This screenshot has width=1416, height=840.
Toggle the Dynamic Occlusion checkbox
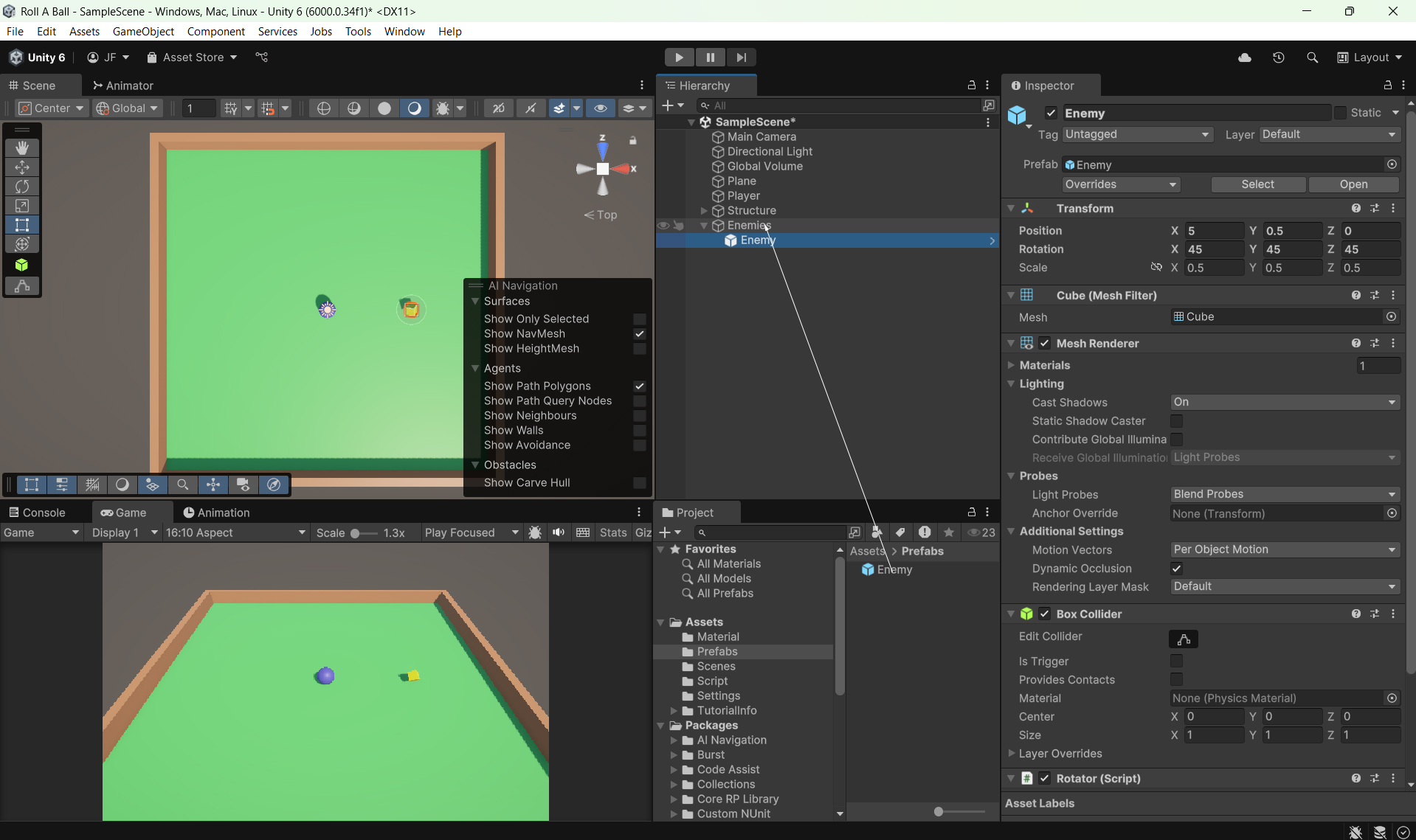[1176, 569]
